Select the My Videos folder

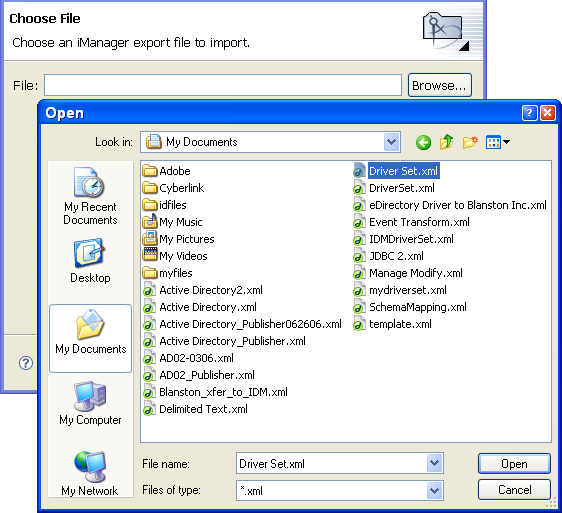(175, 256)
